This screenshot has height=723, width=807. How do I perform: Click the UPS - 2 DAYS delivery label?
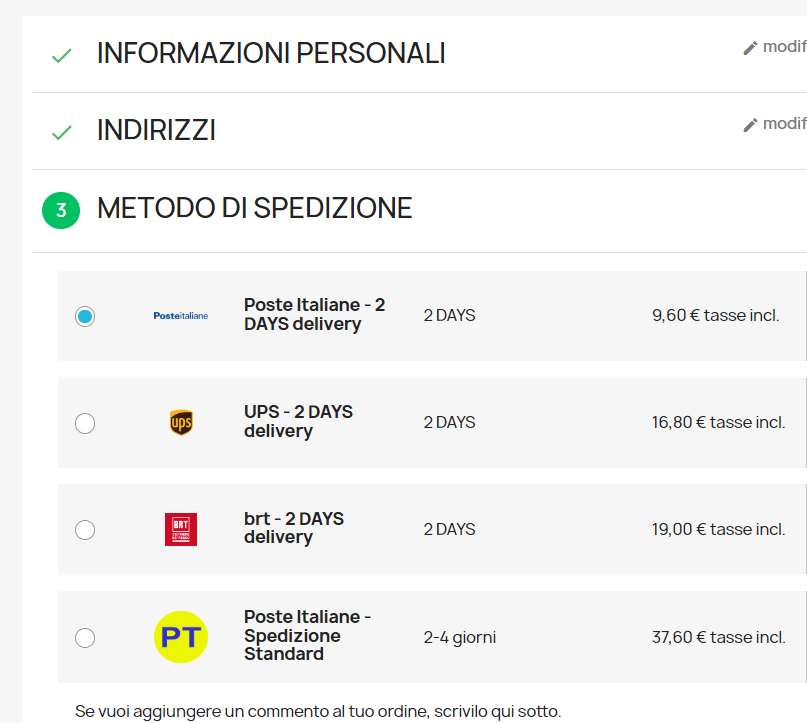[298, 421]
